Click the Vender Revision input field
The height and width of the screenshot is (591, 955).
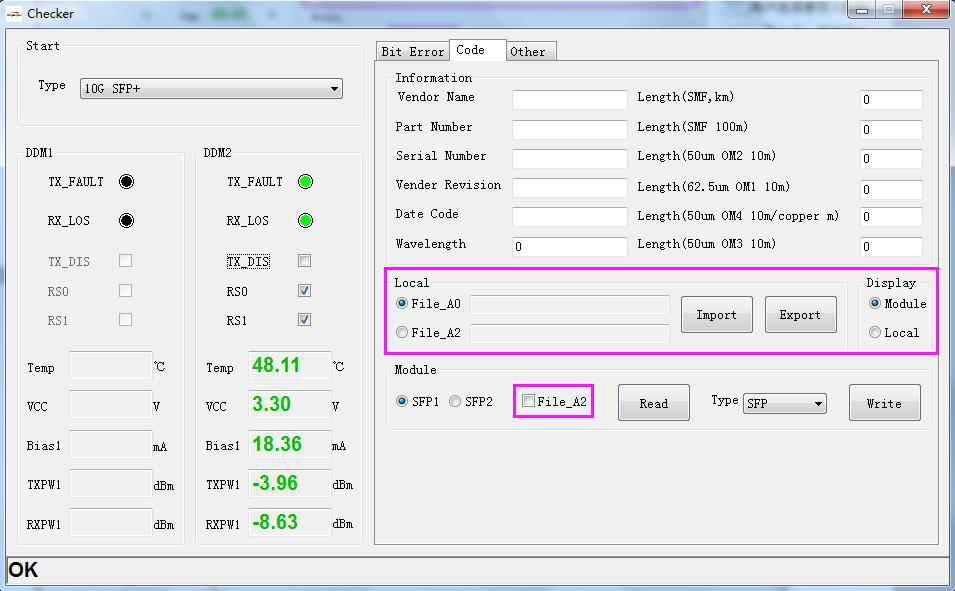[569, 188]
